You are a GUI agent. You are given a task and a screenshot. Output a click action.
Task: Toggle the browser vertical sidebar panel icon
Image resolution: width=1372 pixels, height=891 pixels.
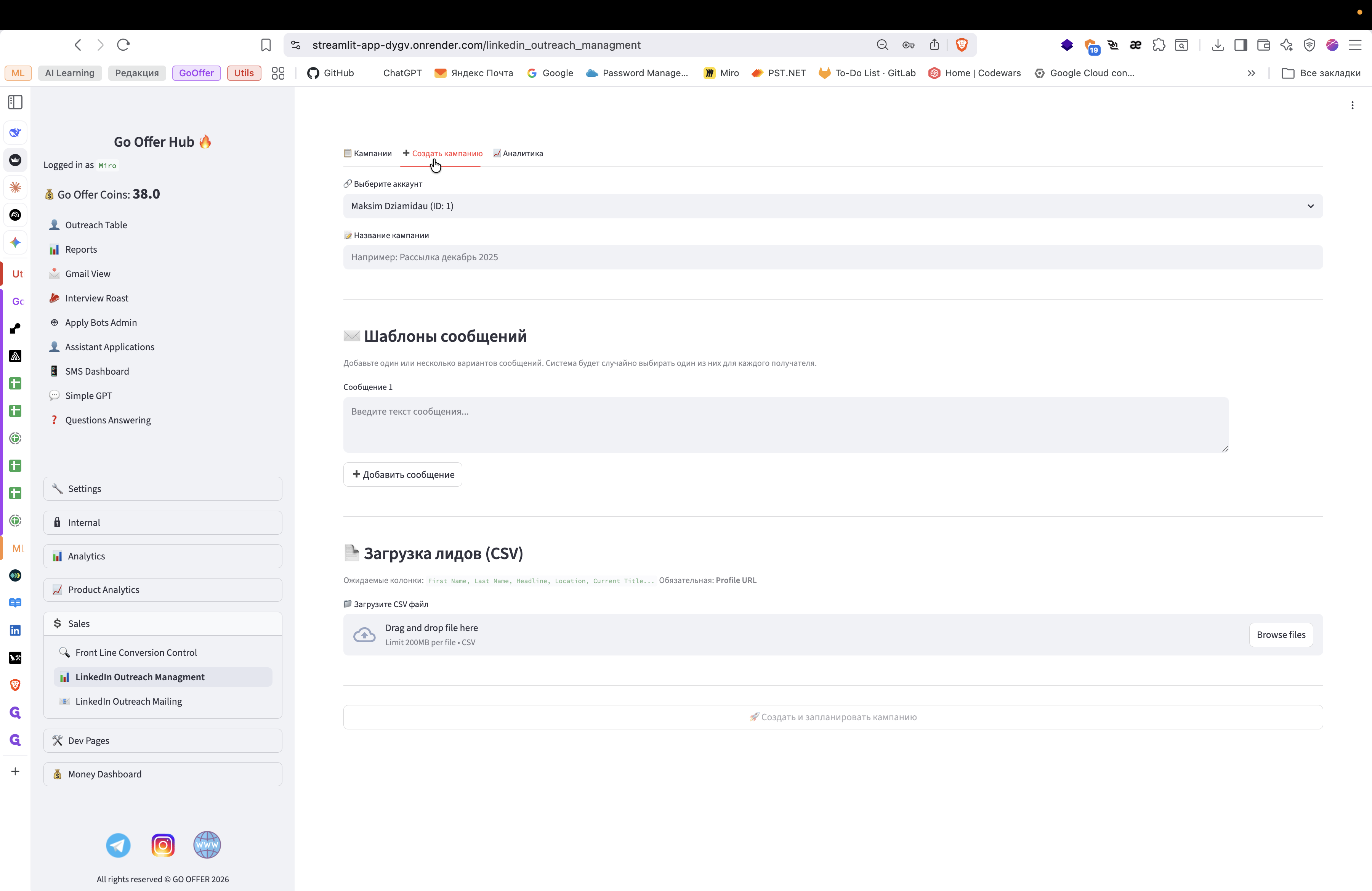(x=16, y=103)
